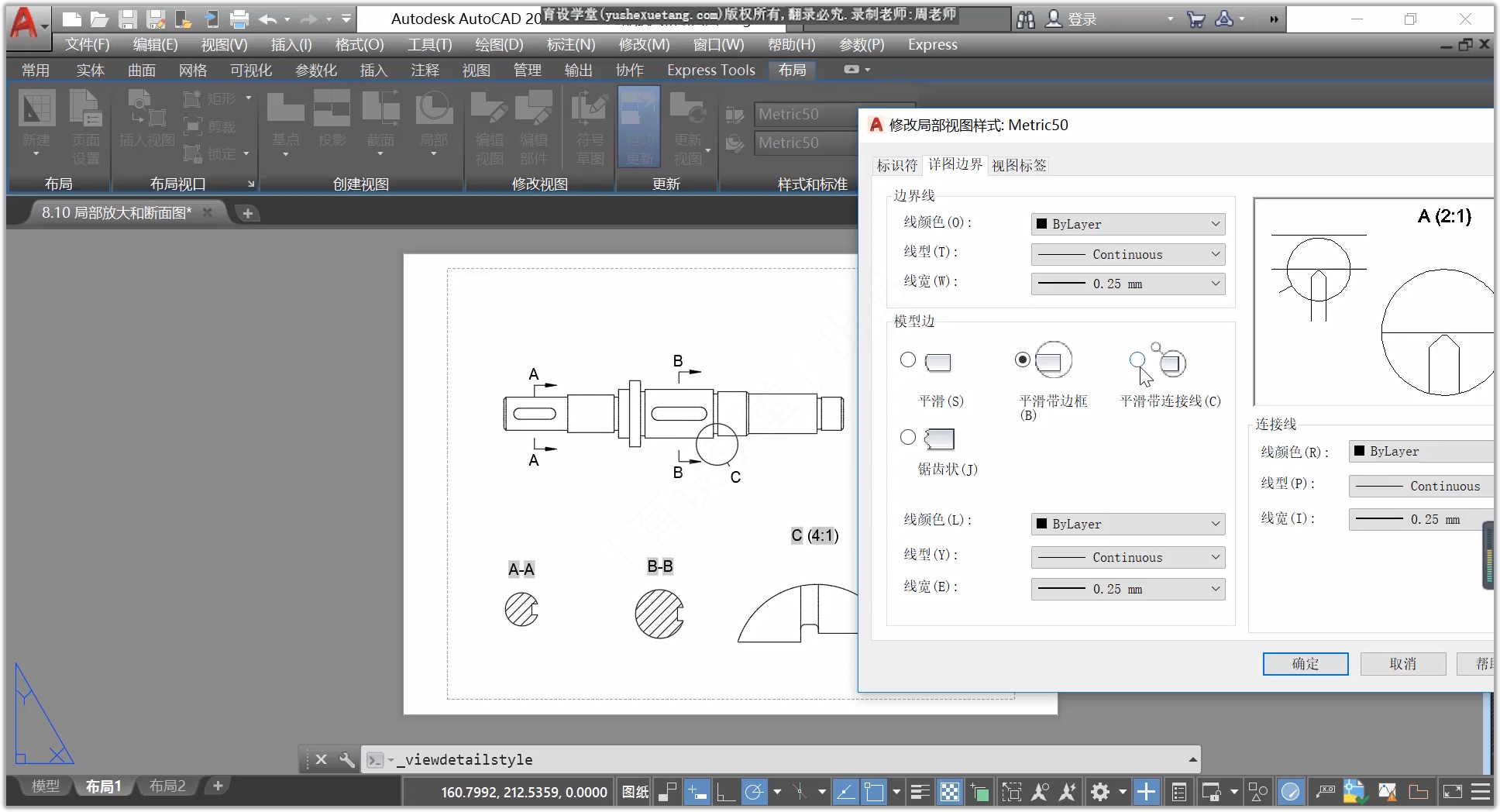Click the coordinates readout in status bar
This screenshot has width=1500, height=812.
[x=525, y=792]
